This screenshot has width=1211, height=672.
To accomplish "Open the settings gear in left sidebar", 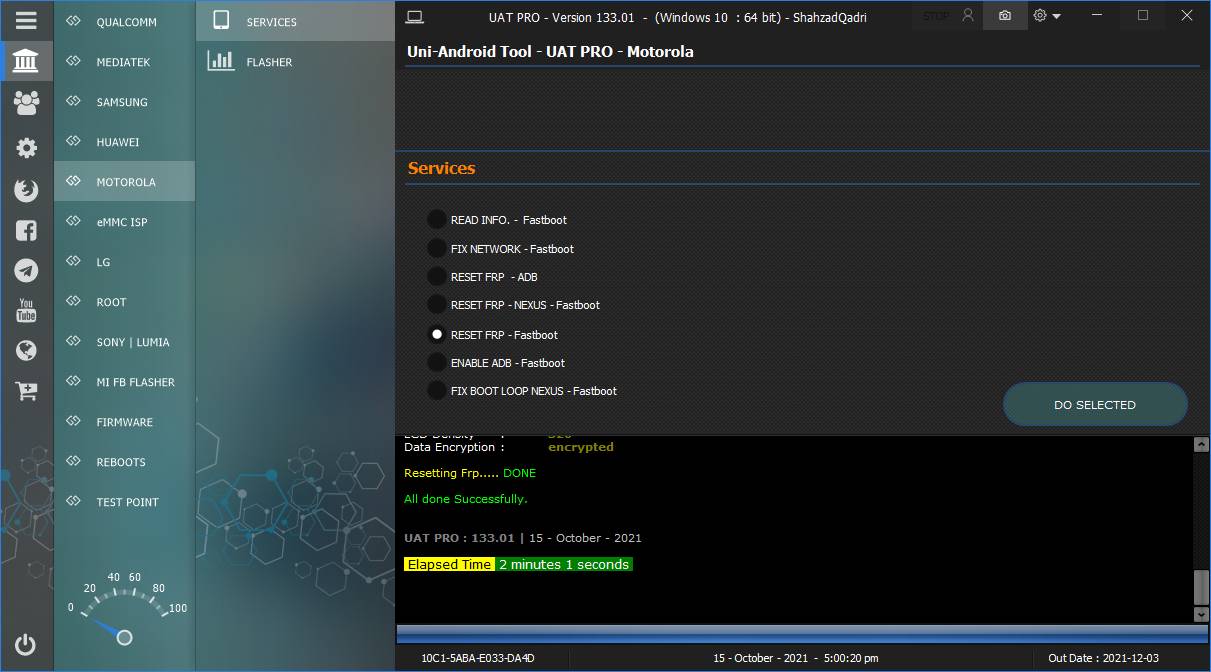I will 27,148.
